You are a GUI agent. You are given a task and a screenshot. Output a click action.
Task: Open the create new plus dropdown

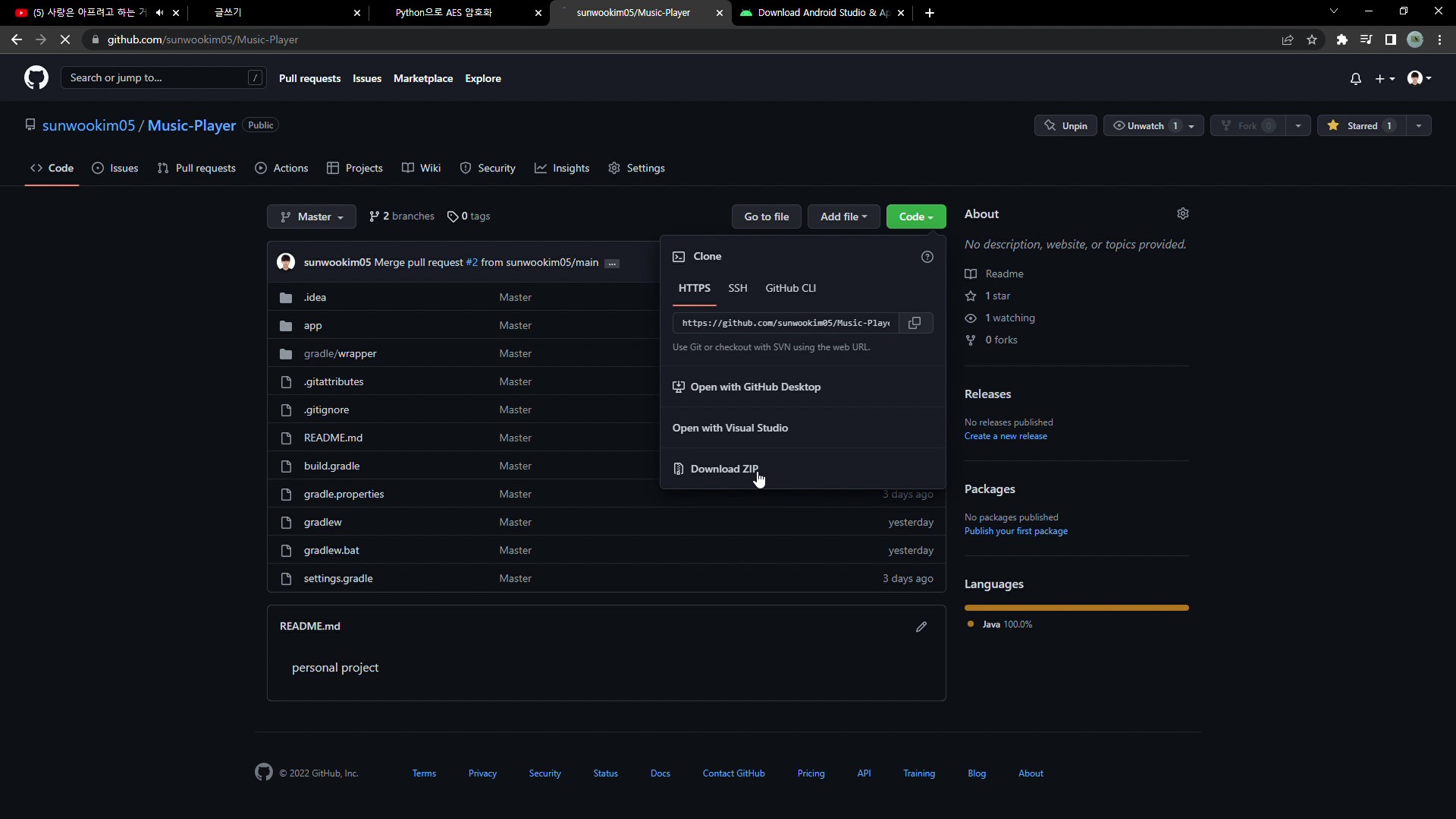click(x=1385, y=79)
